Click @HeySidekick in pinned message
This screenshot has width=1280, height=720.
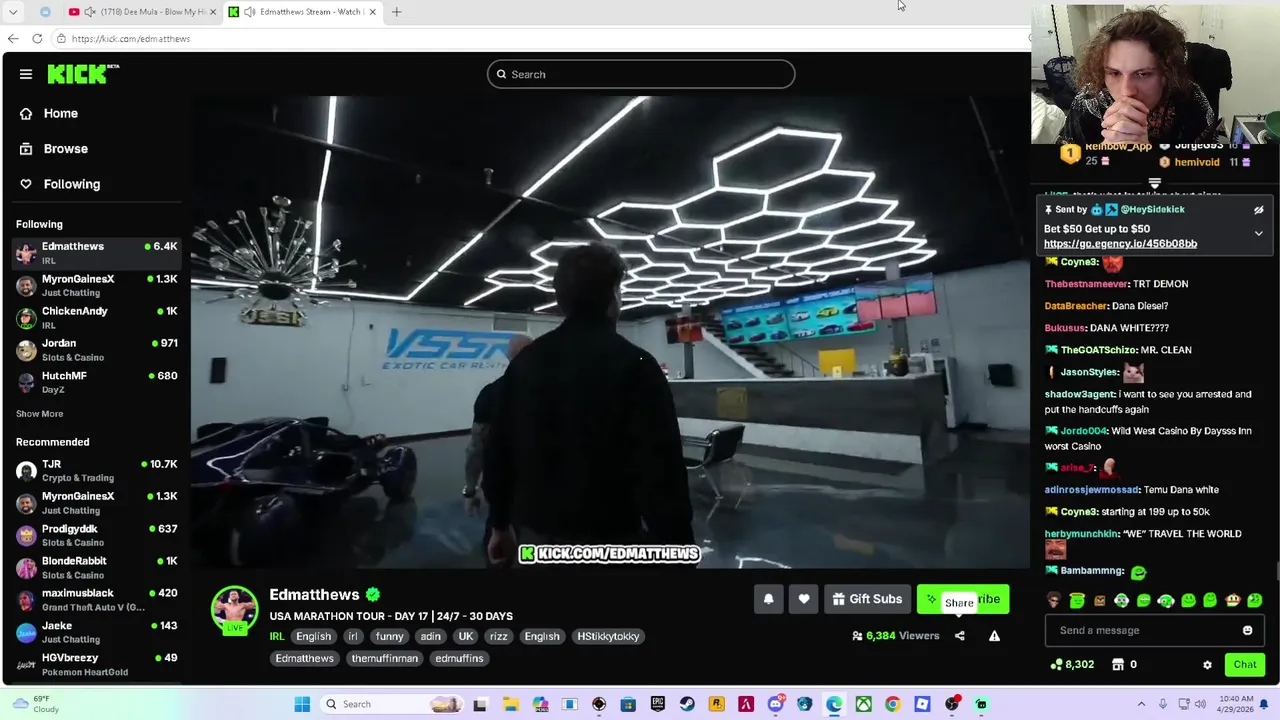coord(1152,210)
